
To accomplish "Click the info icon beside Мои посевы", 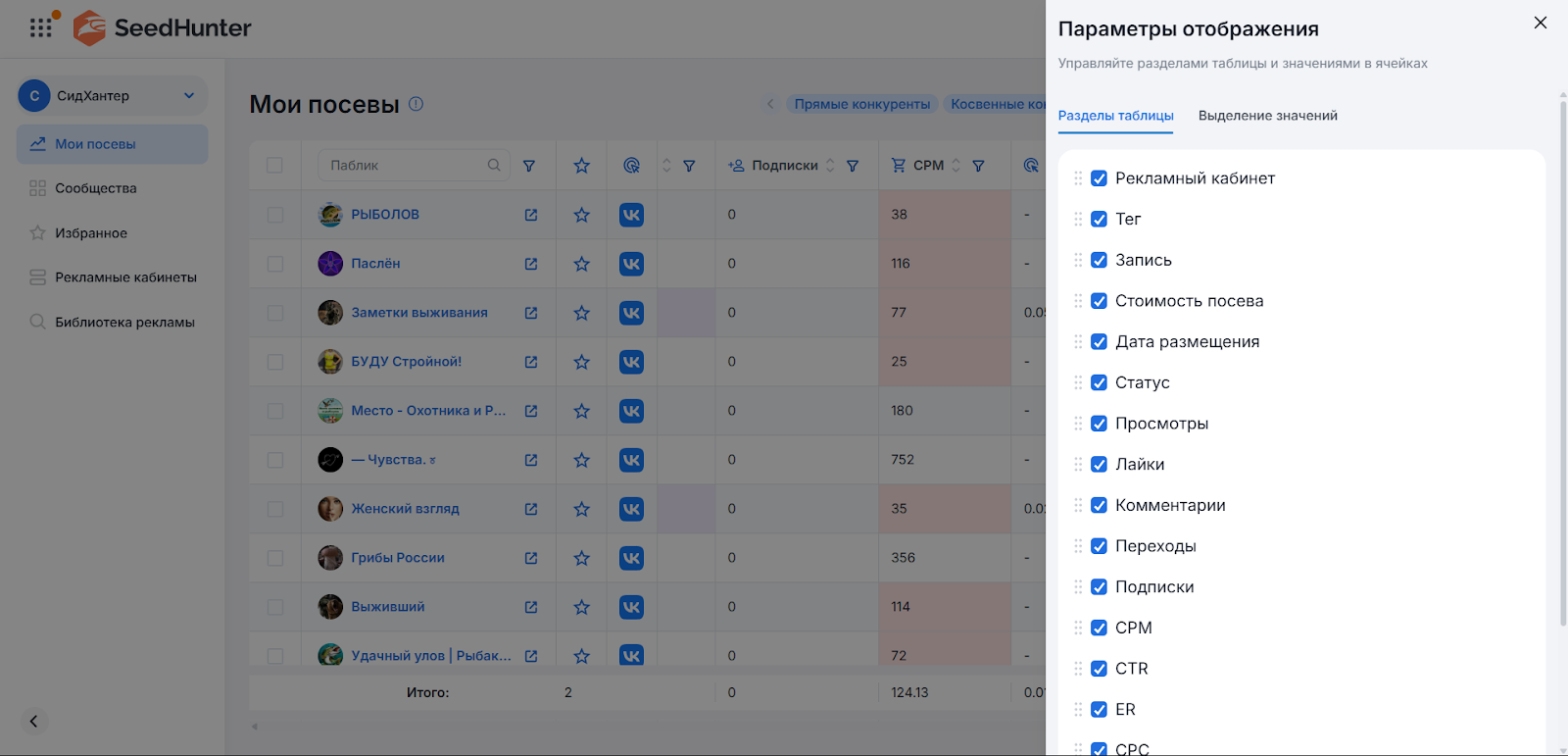I will 416,104.
